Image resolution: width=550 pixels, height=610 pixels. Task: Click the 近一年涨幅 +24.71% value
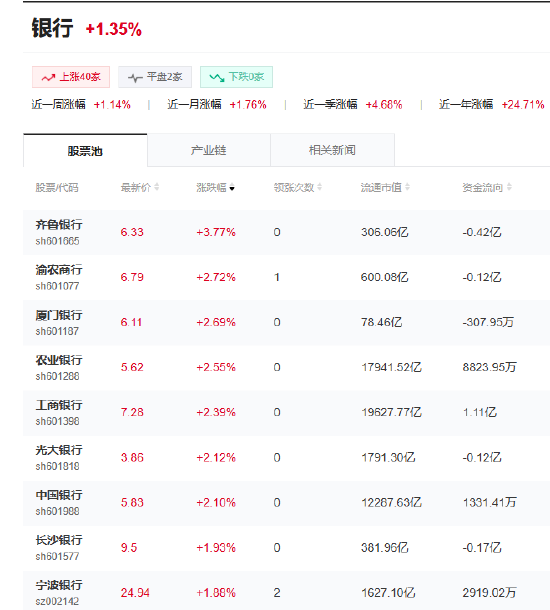point(523,105)
